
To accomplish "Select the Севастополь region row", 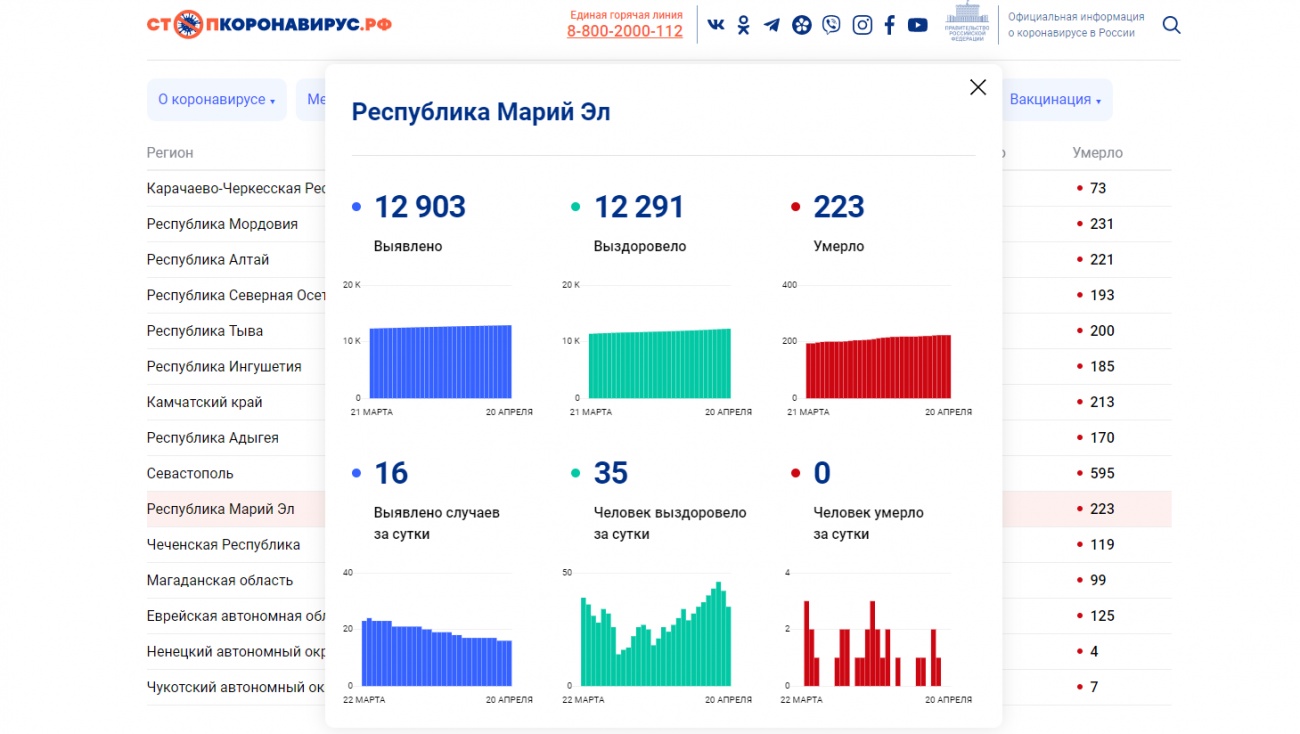I will tap(190, 473).
